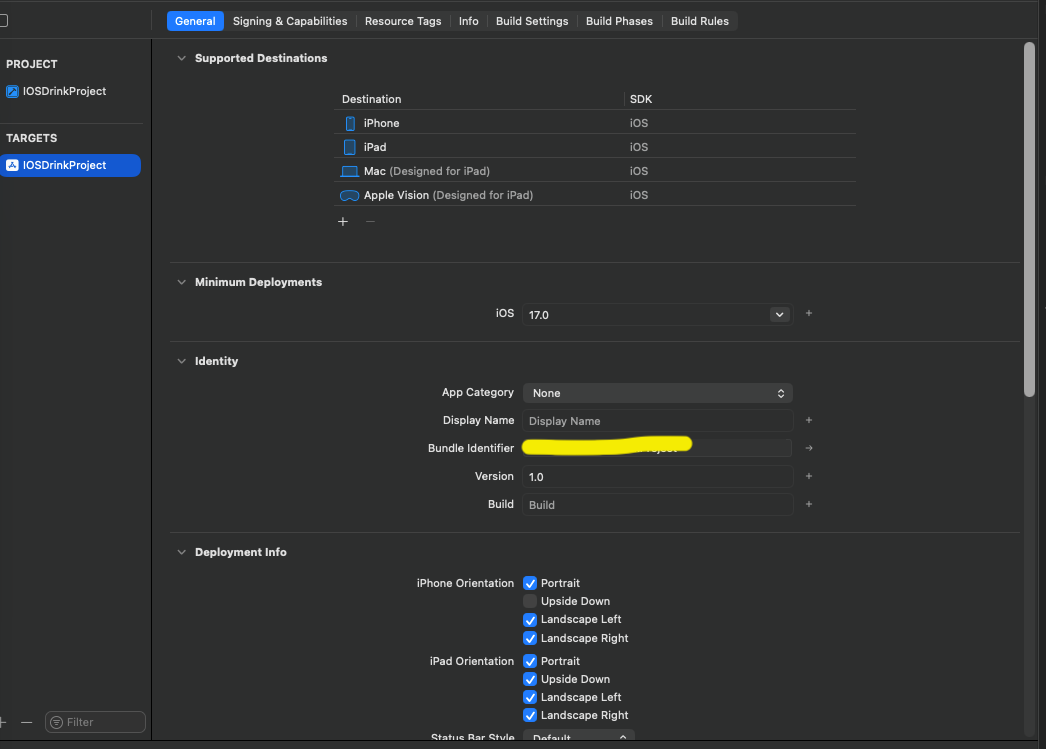Click arrow icon beside Bundle Identifier field

(809, 448)
